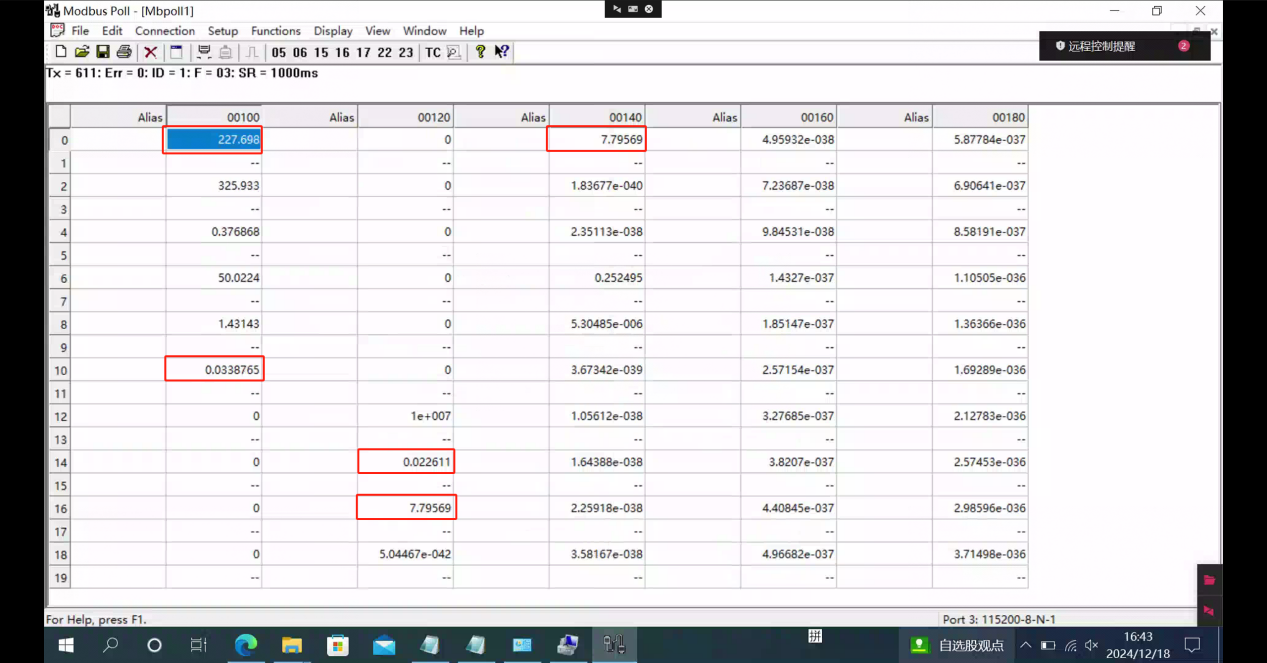Select the cell containing 227.698
This screenshot has width=1267, height=663.
[214, 140]
